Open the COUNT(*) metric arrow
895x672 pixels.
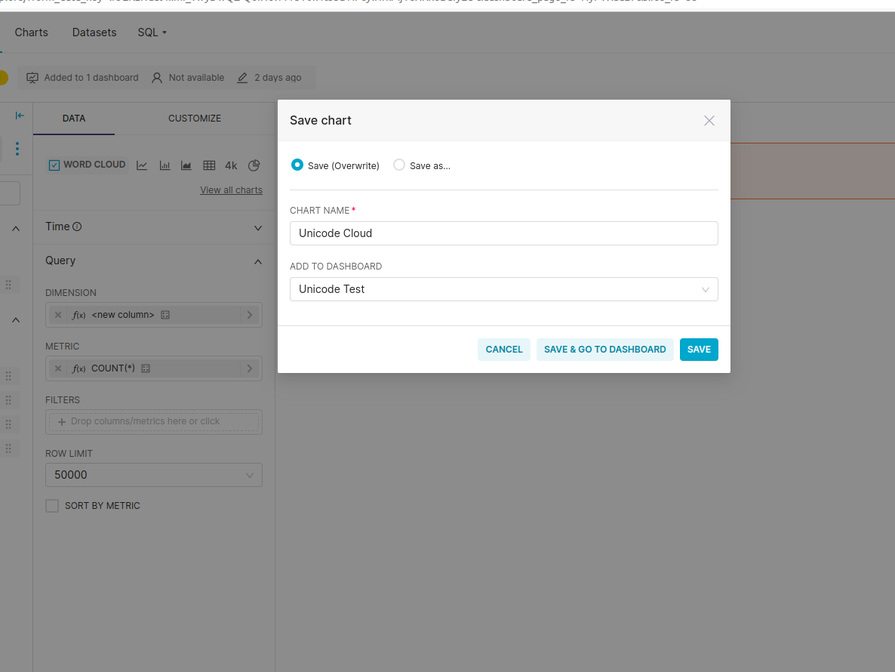point(249,368)
